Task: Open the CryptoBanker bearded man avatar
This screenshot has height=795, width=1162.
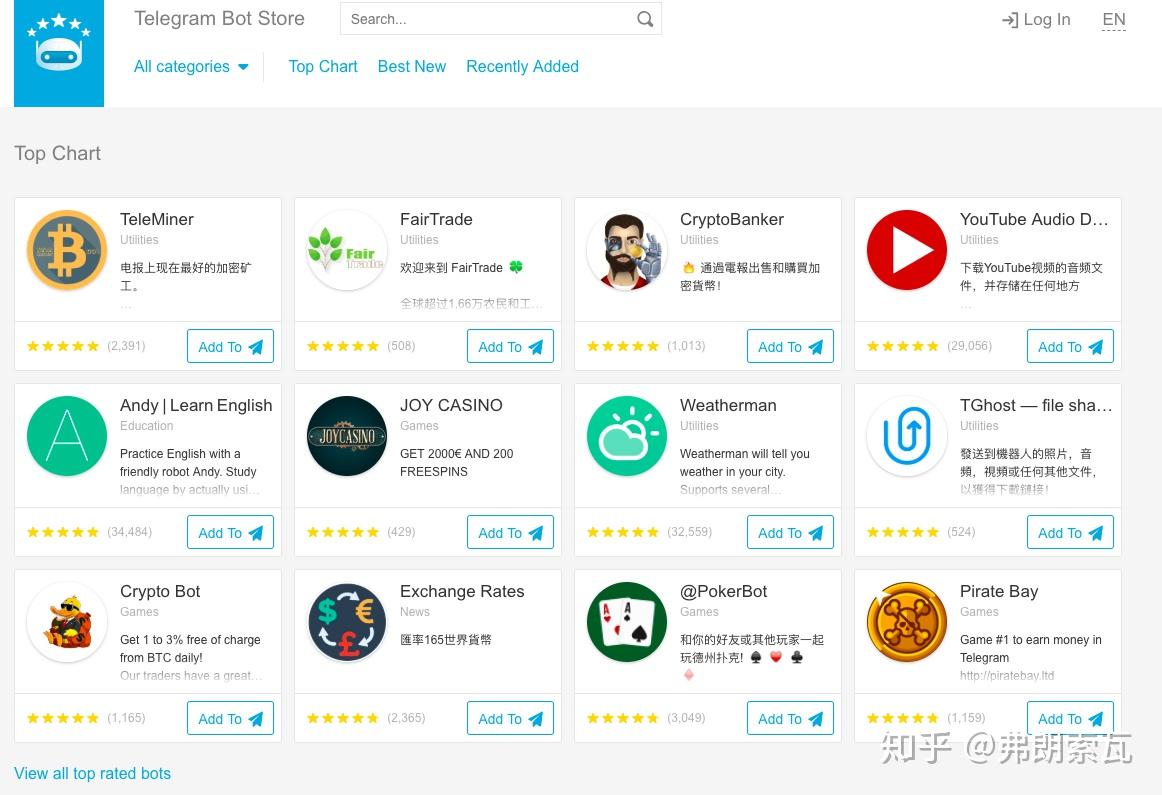Action: pyautogui.click(x=627, y=250)
